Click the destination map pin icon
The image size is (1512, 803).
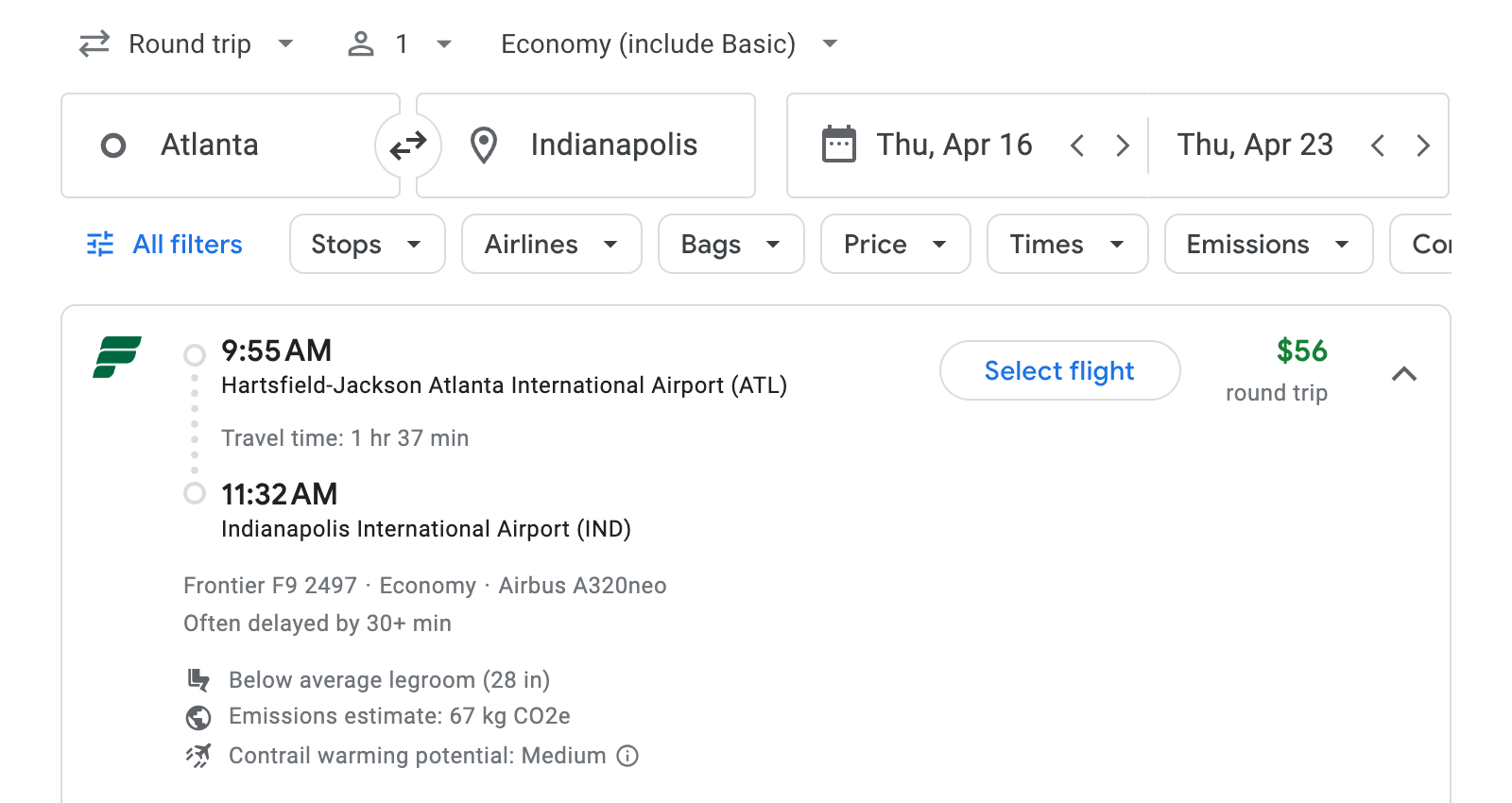click(483, 145)
